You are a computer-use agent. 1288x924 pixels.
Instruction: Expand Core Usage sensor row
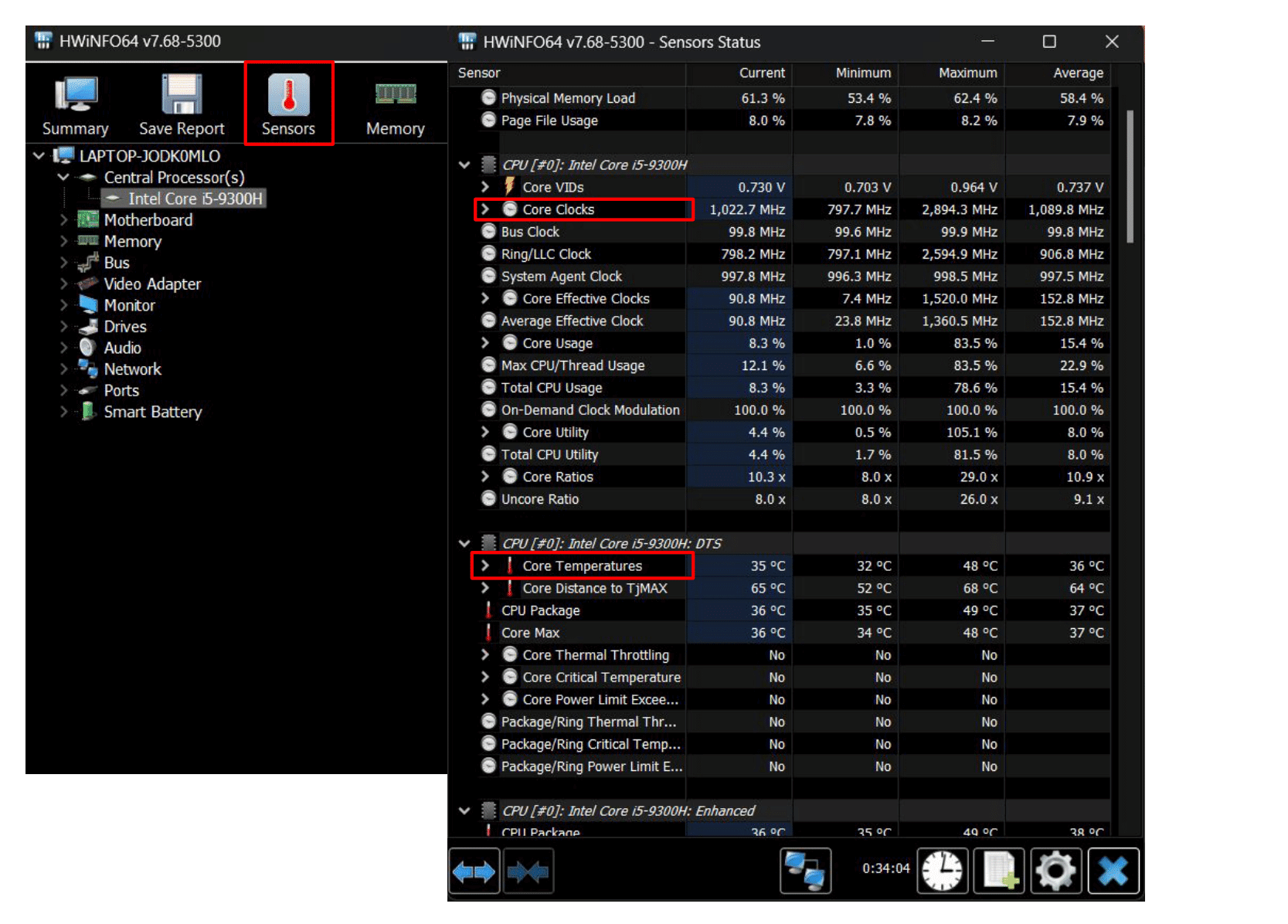pos(484,343)
